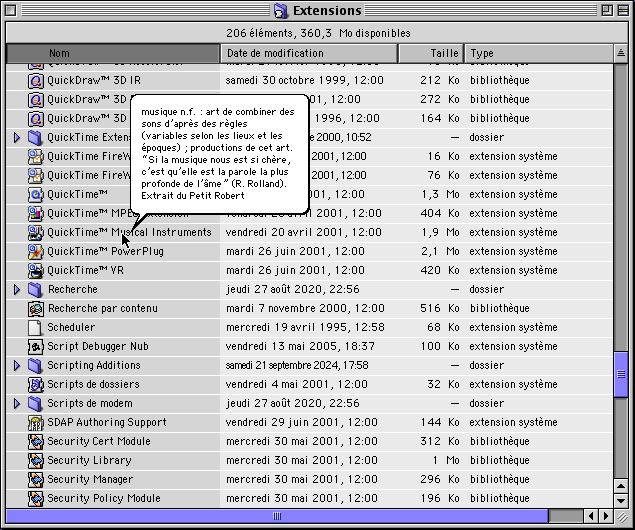Click date "mercredi 19 avril 1995, 12:58"
This screenshot has height=530, width=635.
[x=305, y=327]
